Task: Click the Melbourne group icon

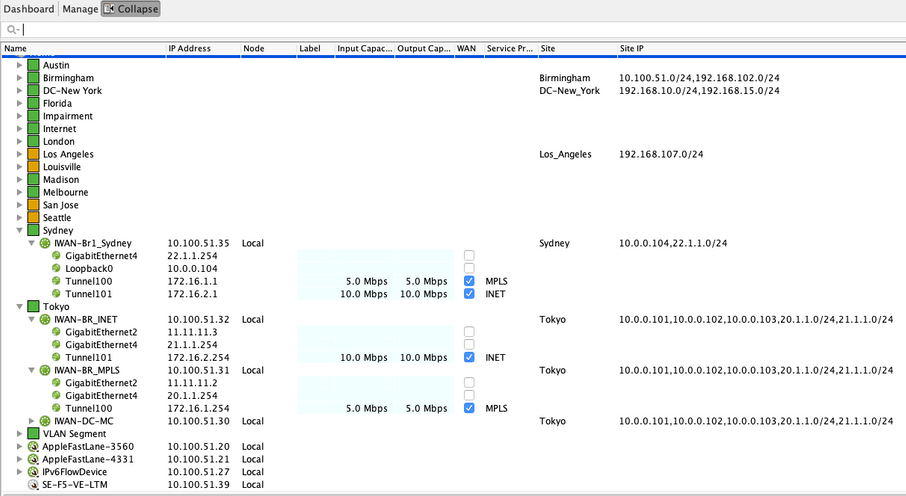Action: tap(34, 193)
